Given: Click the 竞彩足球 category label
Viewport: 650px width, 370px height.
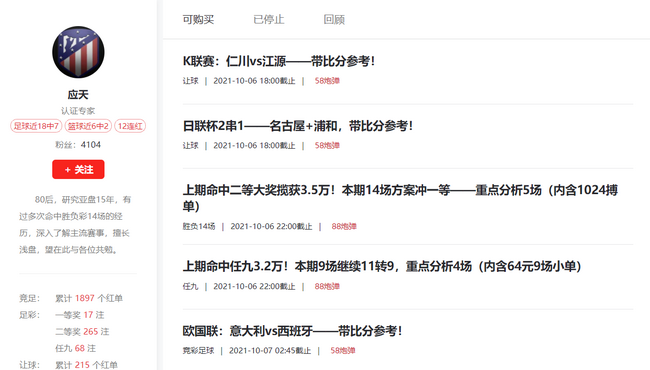Looking at the screenshot, I should 198,351.
